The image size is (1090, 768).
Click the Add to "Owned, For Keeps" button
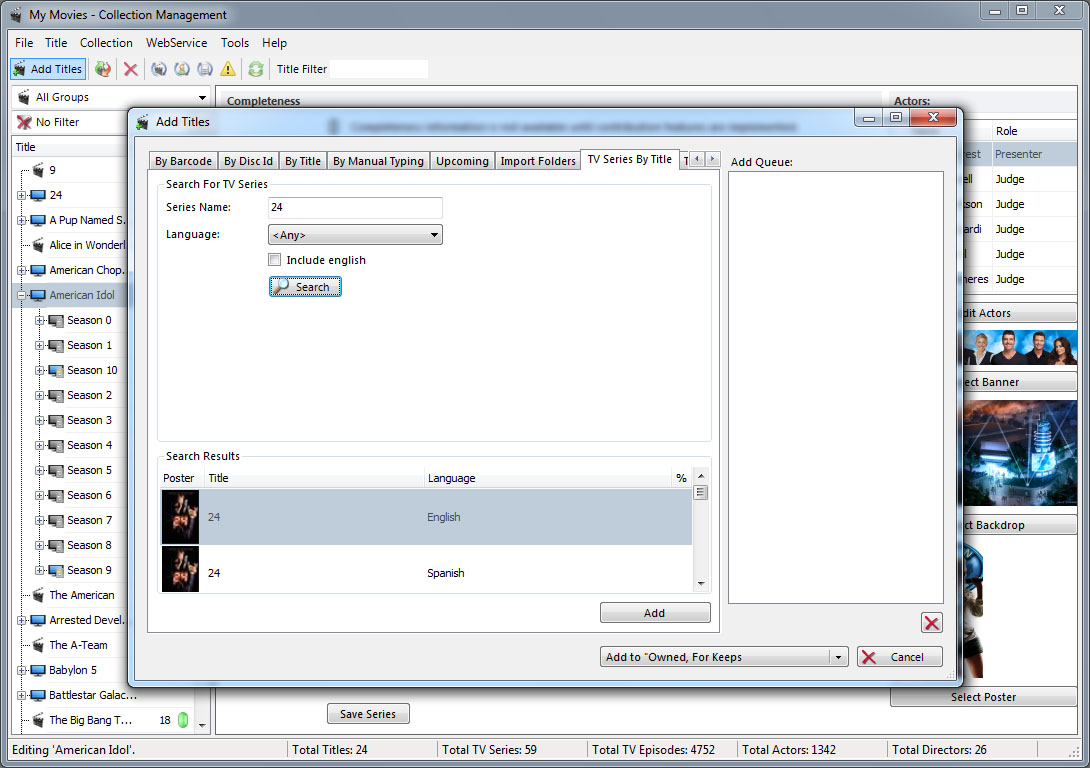tap(715, 657)
